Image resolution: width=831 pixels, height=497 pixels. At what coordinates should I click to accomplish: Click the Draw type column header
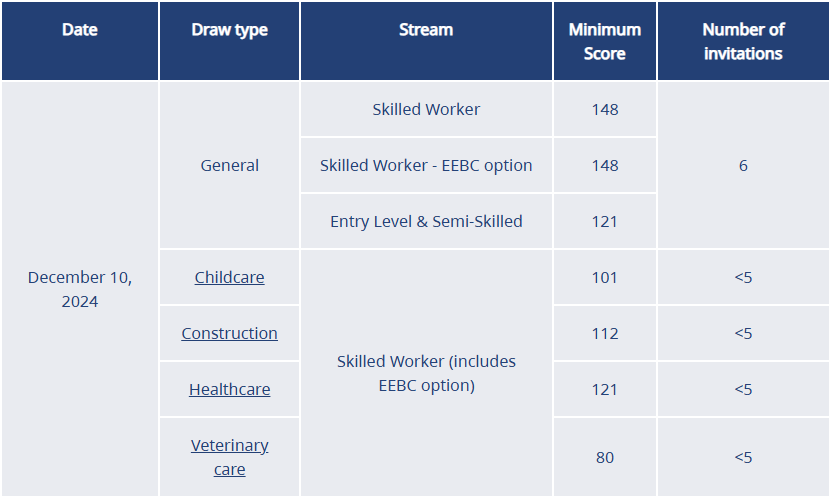point(229,41)
